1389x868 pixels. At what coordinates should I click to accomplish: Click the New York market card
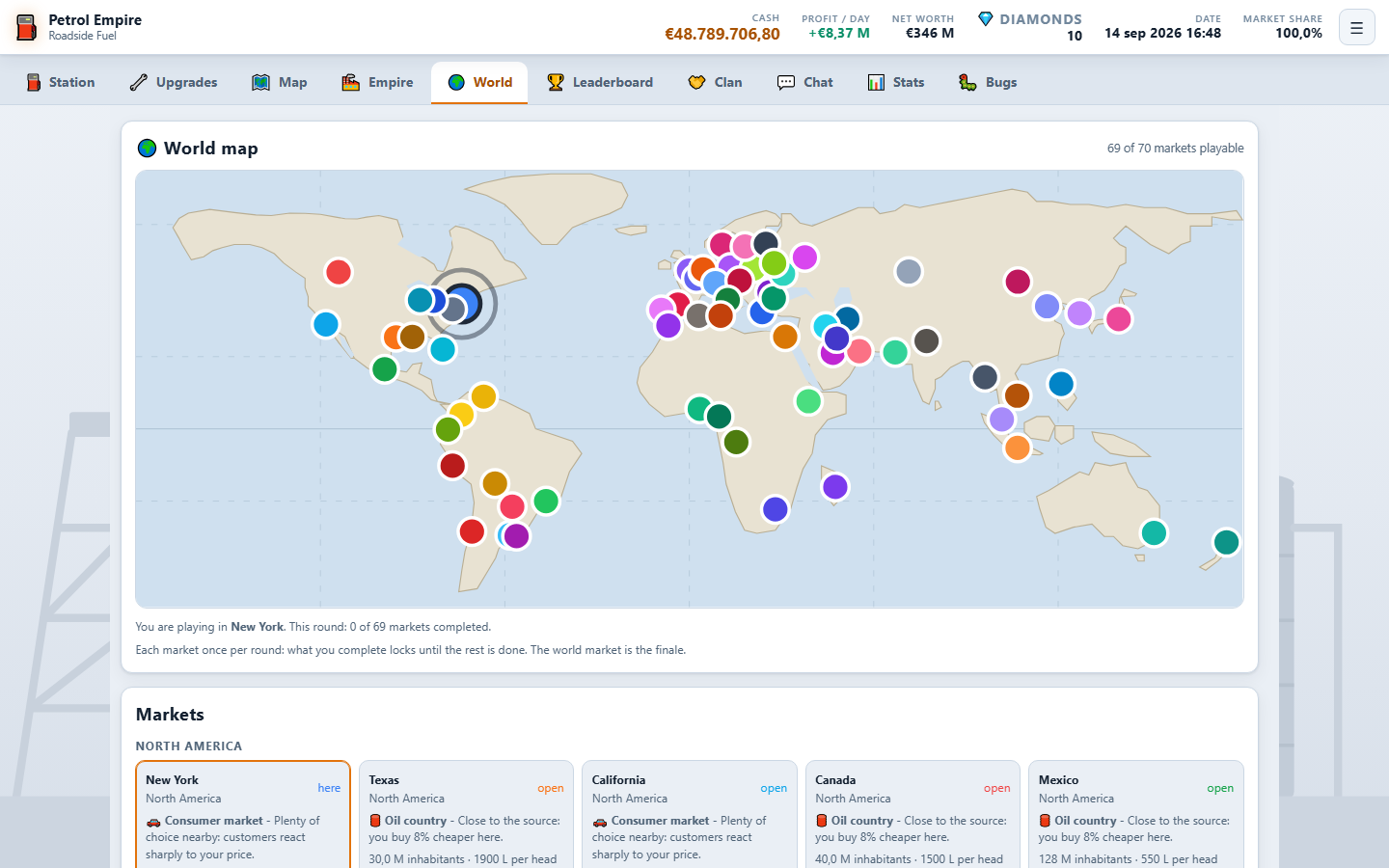pyautogui.click(x=243, y=815)
